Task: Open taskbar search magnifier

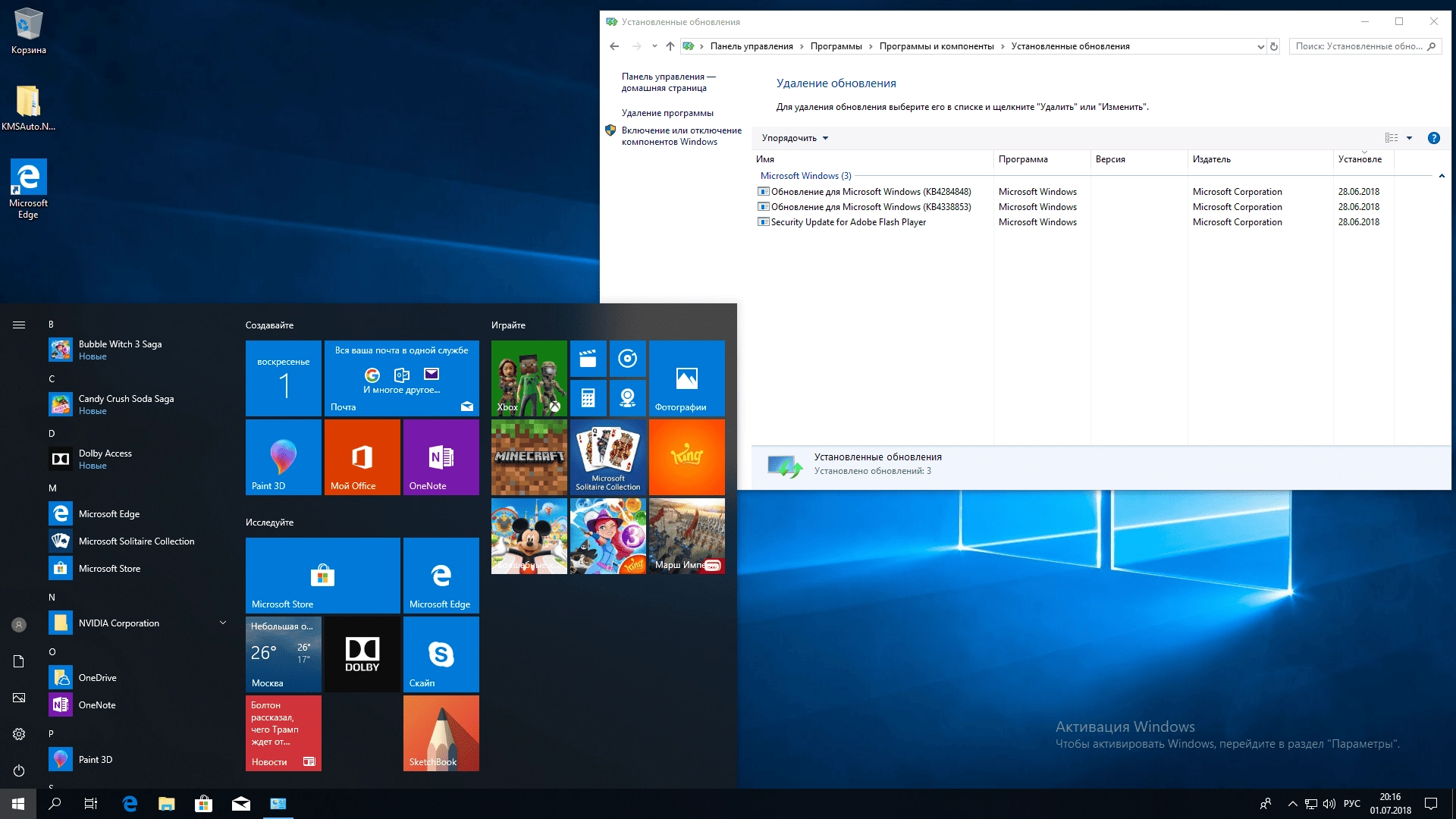Action: tap(55, 804)
